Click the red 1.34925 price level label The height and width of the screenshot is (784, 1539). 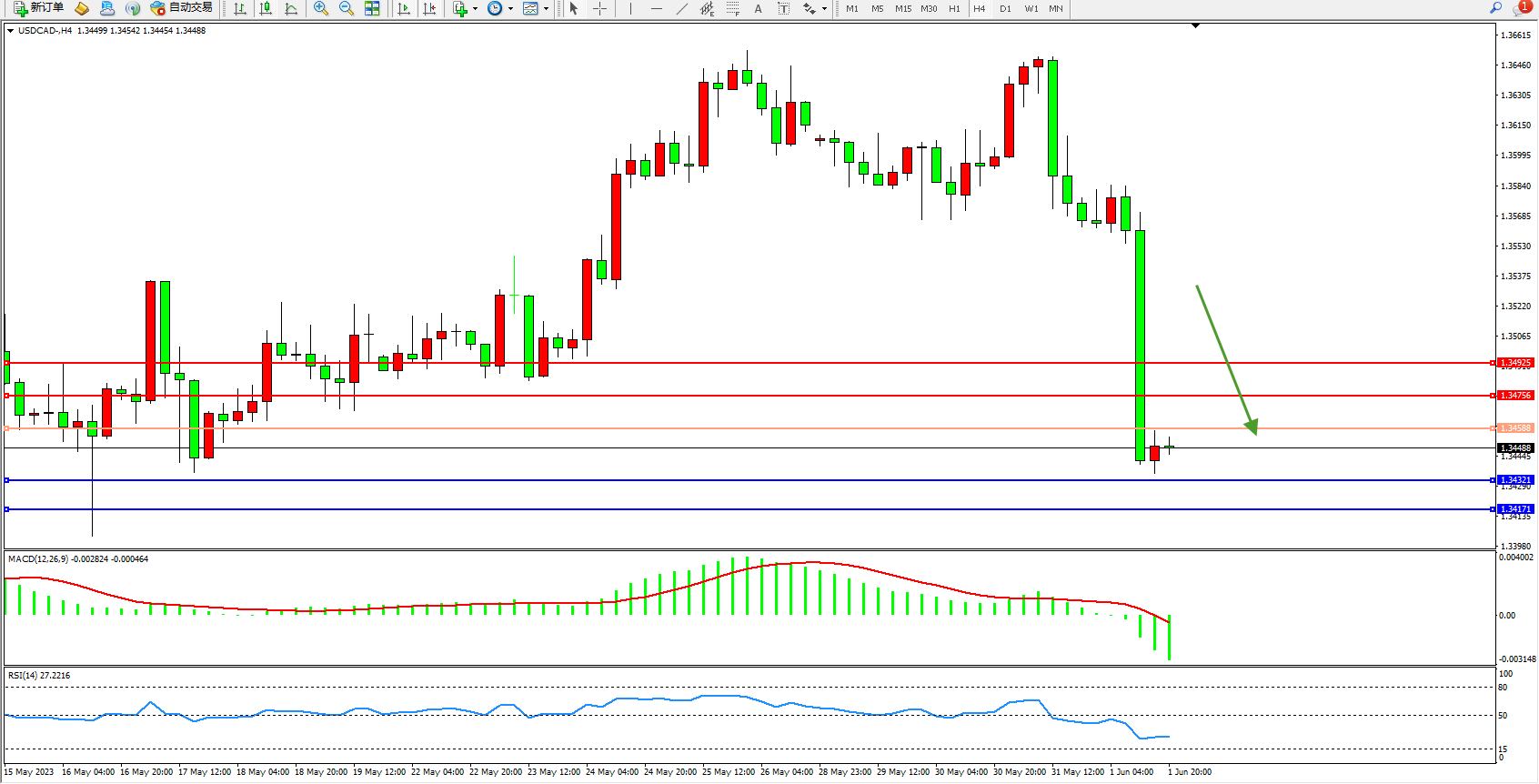[x=1515, y=363]
